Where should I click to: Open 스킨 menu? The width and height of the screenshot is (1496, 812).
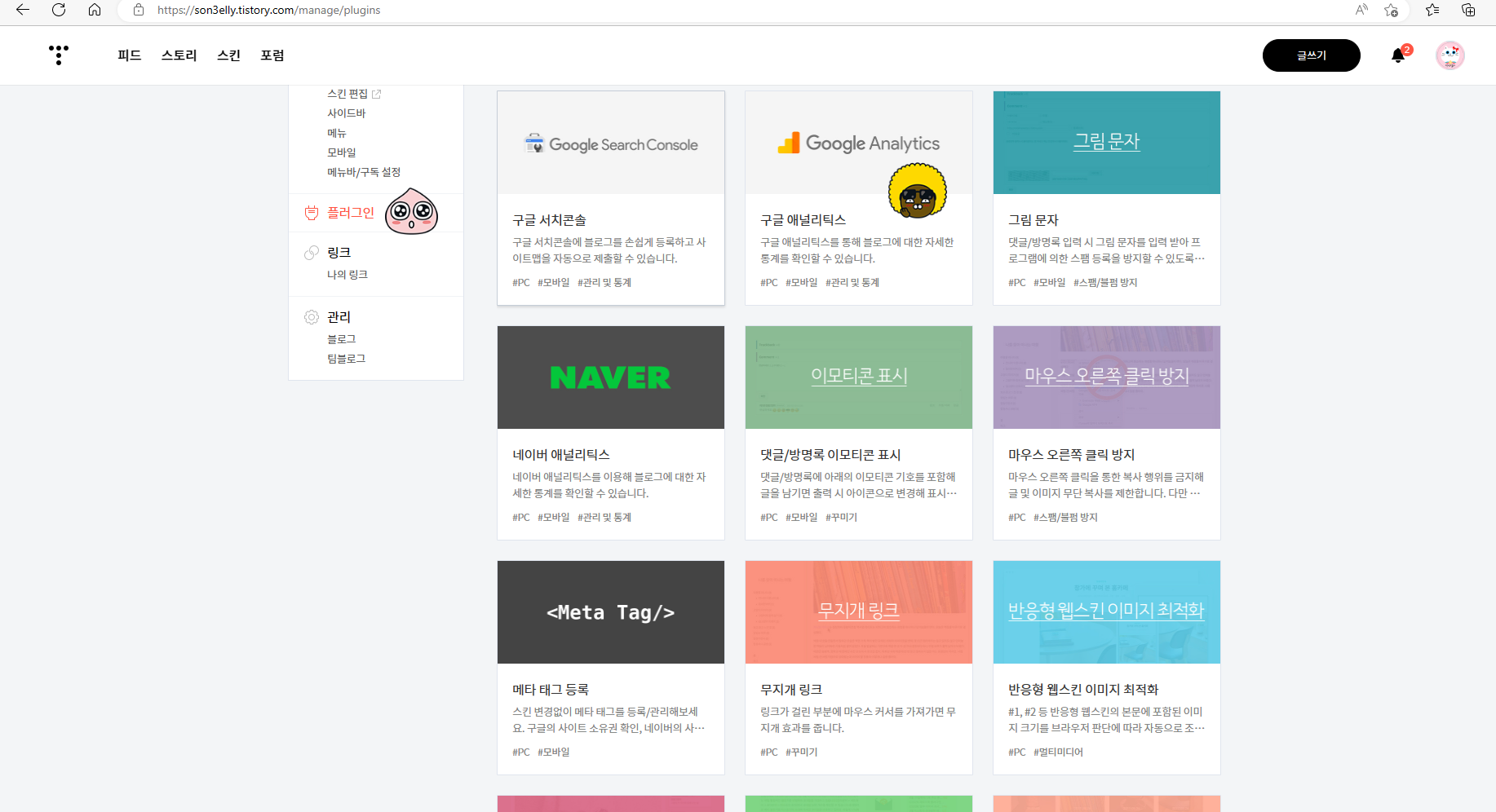click(228, 55)
